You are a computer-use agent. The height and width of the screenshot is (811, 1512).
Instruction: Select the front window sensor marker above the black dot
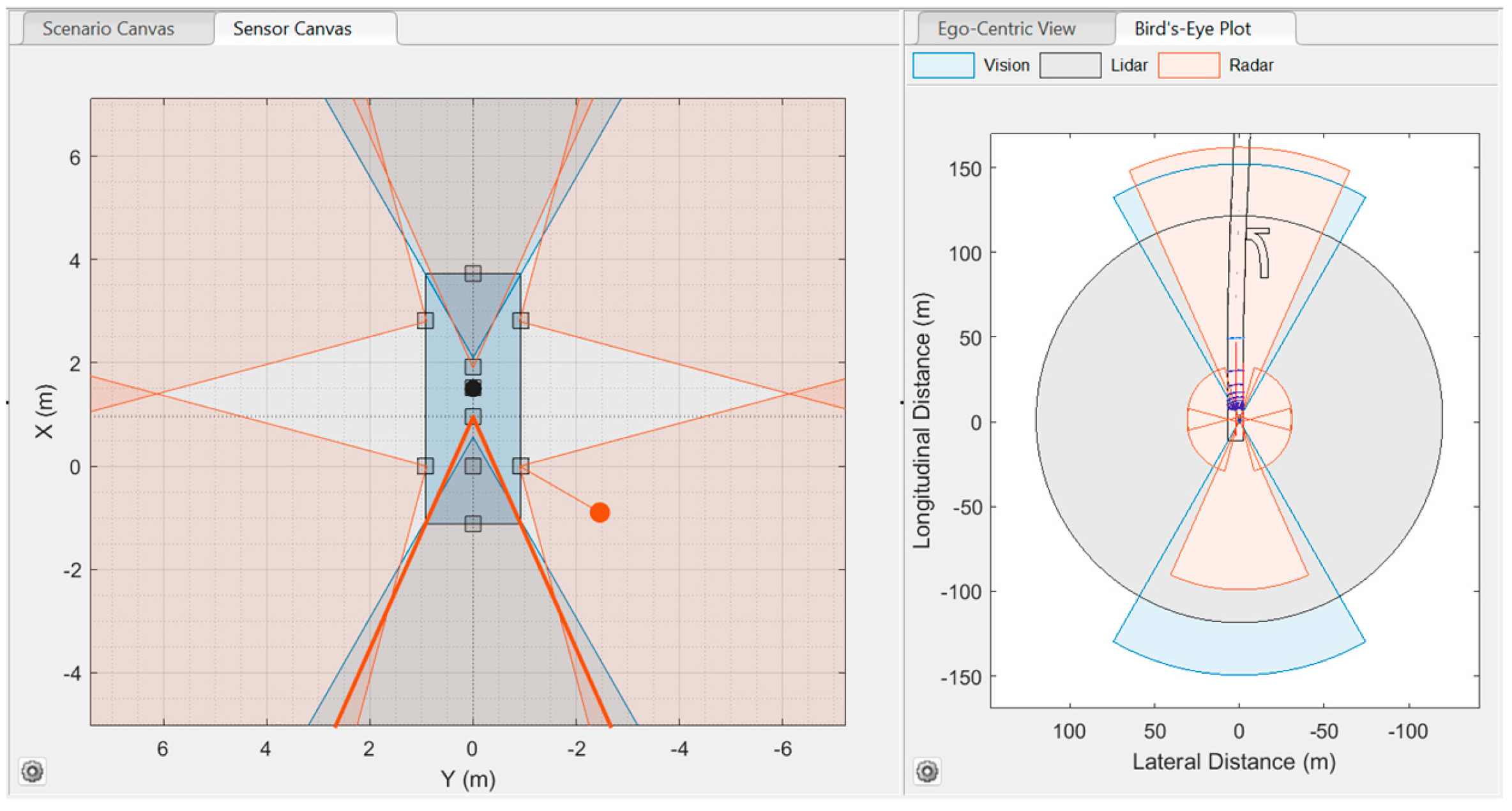click(x=472, y=366)
